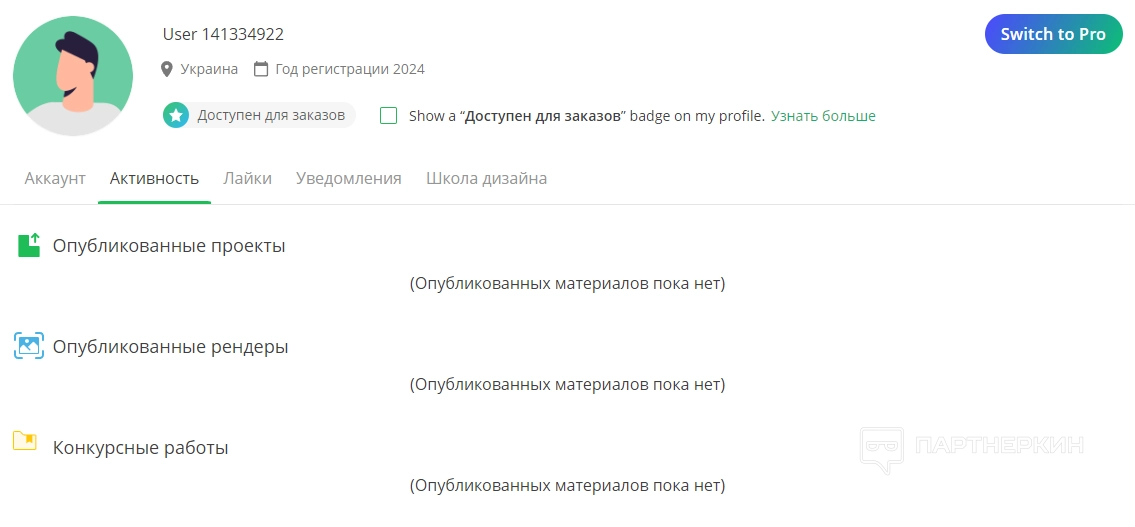
Task: Go to the Школа дизайна tab
Action: click(x=486, y=178)
